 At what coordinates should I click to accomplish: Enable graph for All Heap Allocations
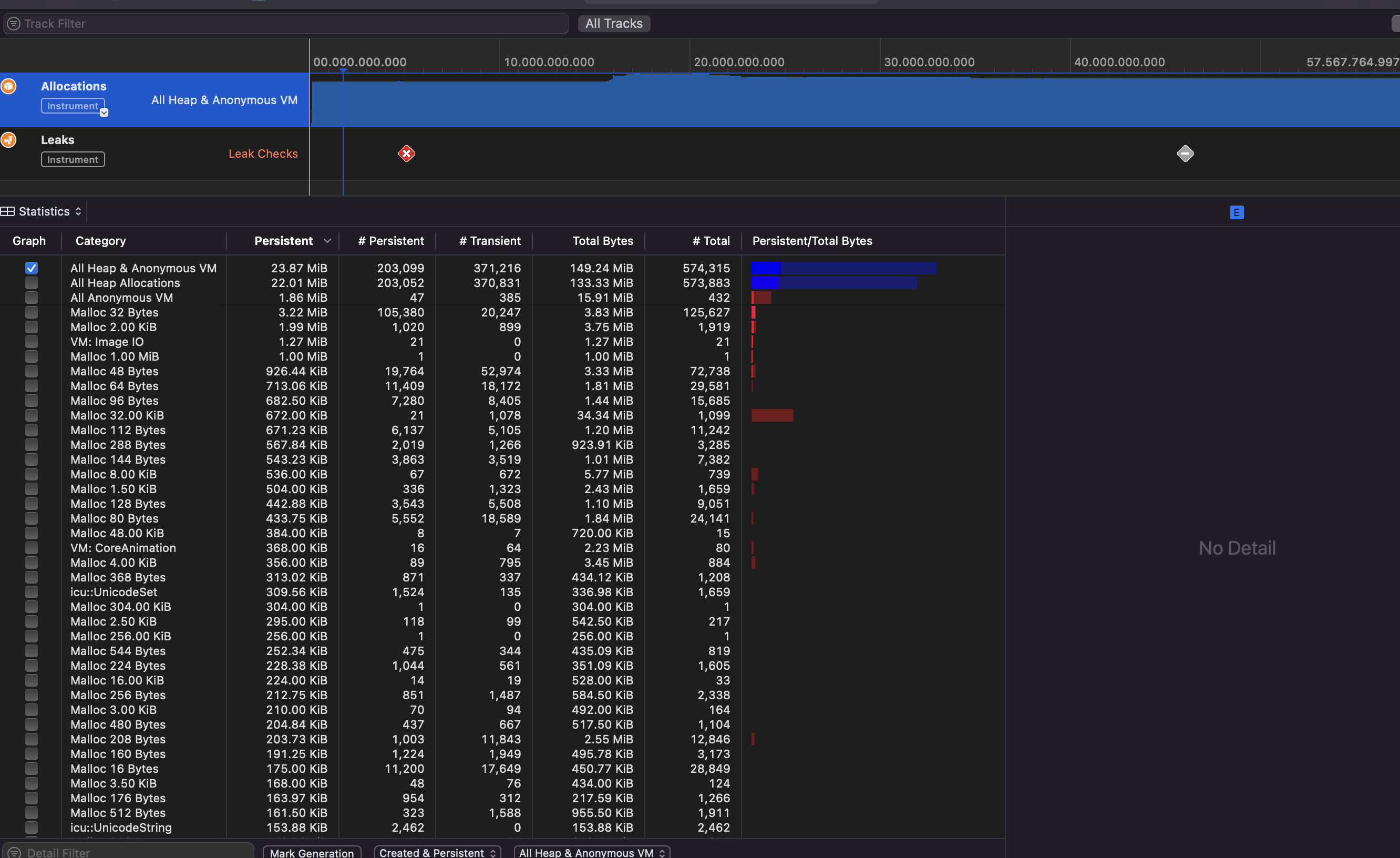coord(31,283)
